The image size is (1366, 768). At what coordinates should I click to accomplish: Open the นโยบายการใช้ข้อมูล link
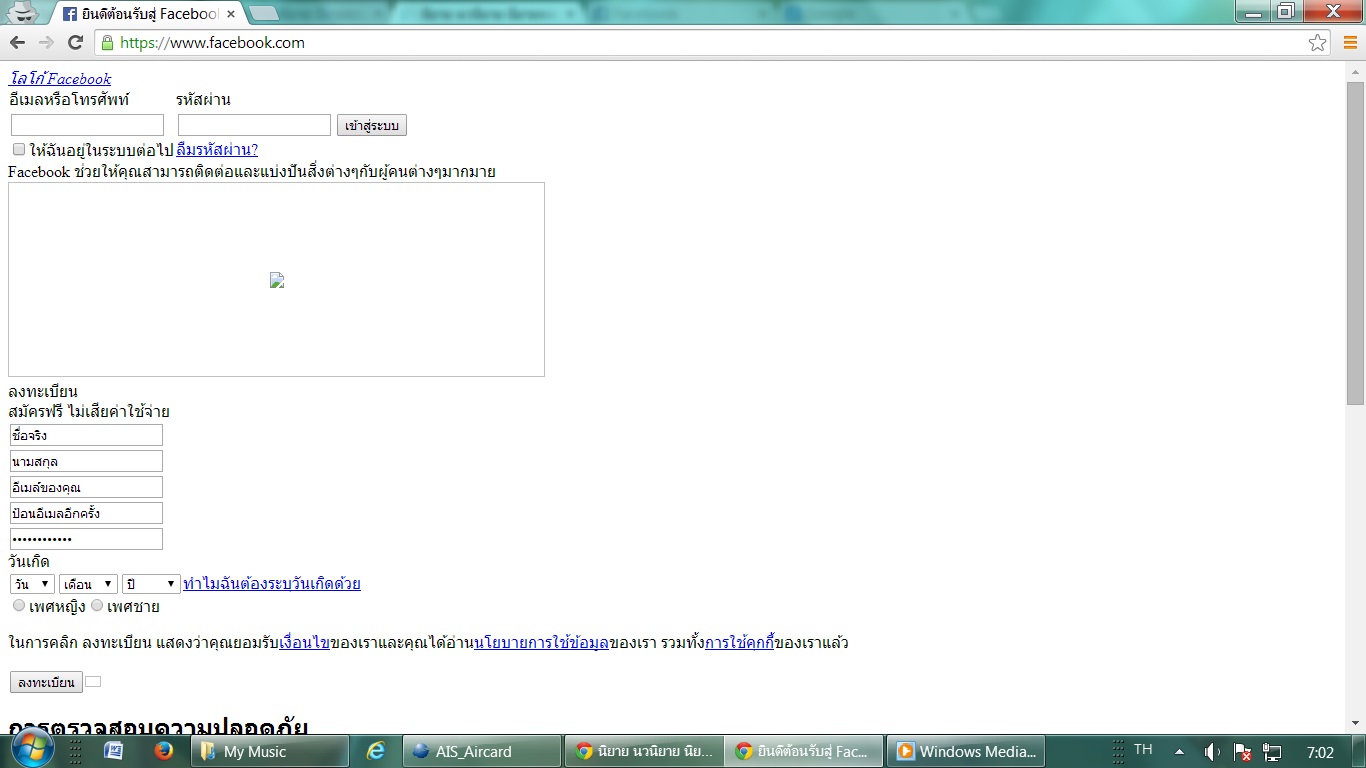[541, 643]
